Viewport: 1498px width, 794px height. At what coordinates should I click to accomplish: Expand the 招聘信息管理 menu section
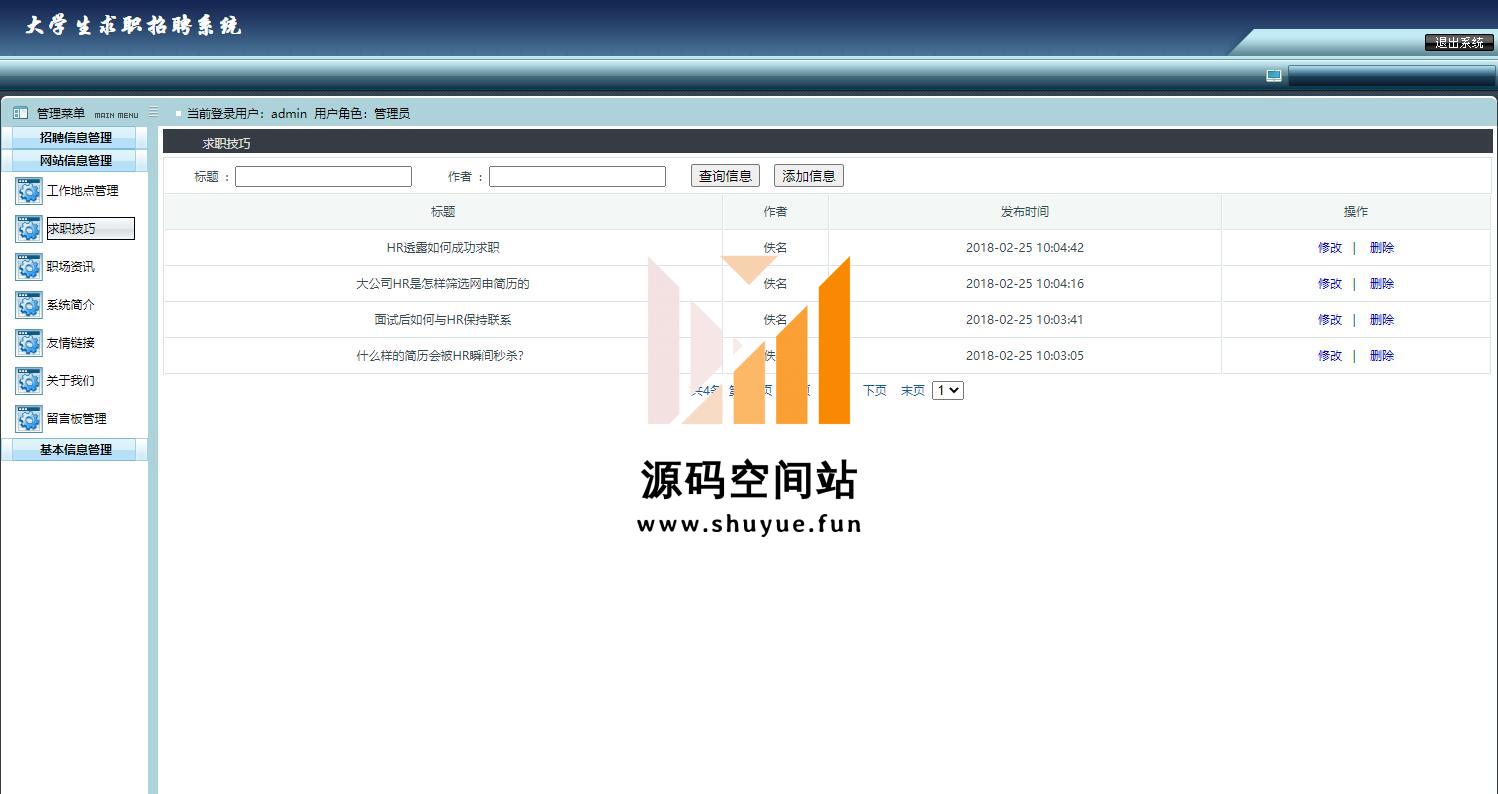(75, 137)
